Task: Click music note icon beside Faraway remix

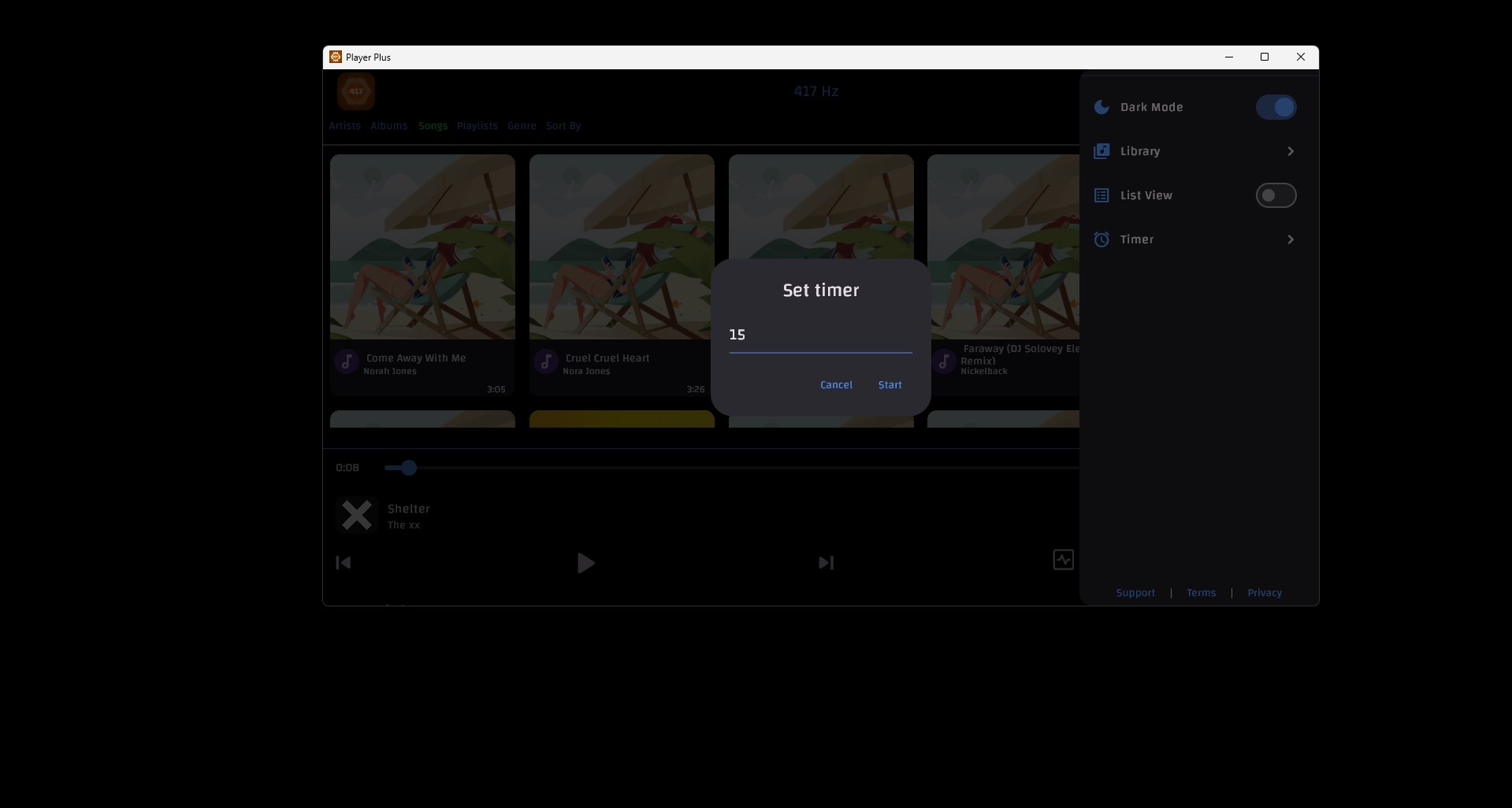Action: coord(944,361)
